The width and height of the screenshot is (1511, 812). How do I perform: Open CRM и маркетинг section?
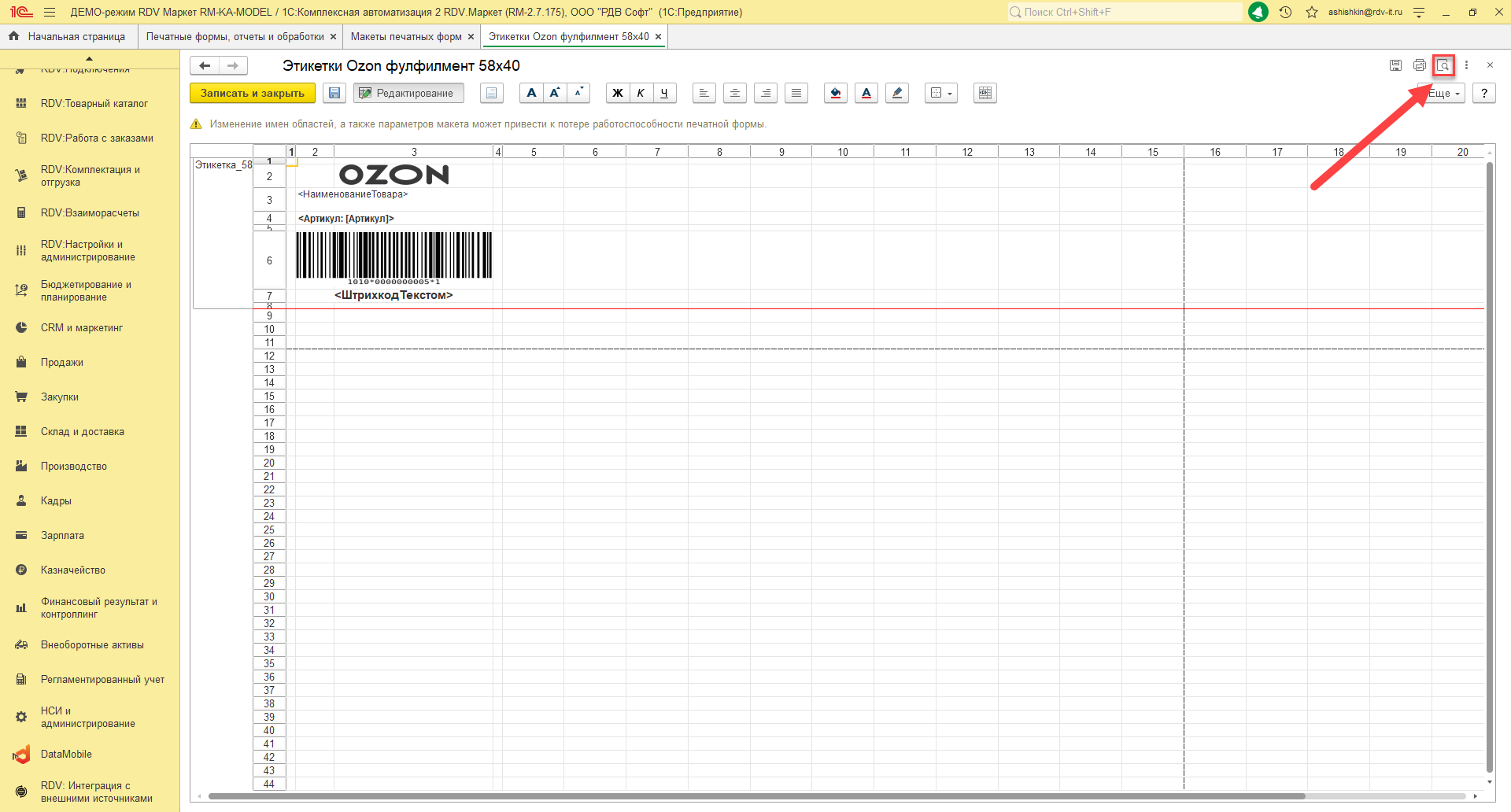click(x=90, y=327)
